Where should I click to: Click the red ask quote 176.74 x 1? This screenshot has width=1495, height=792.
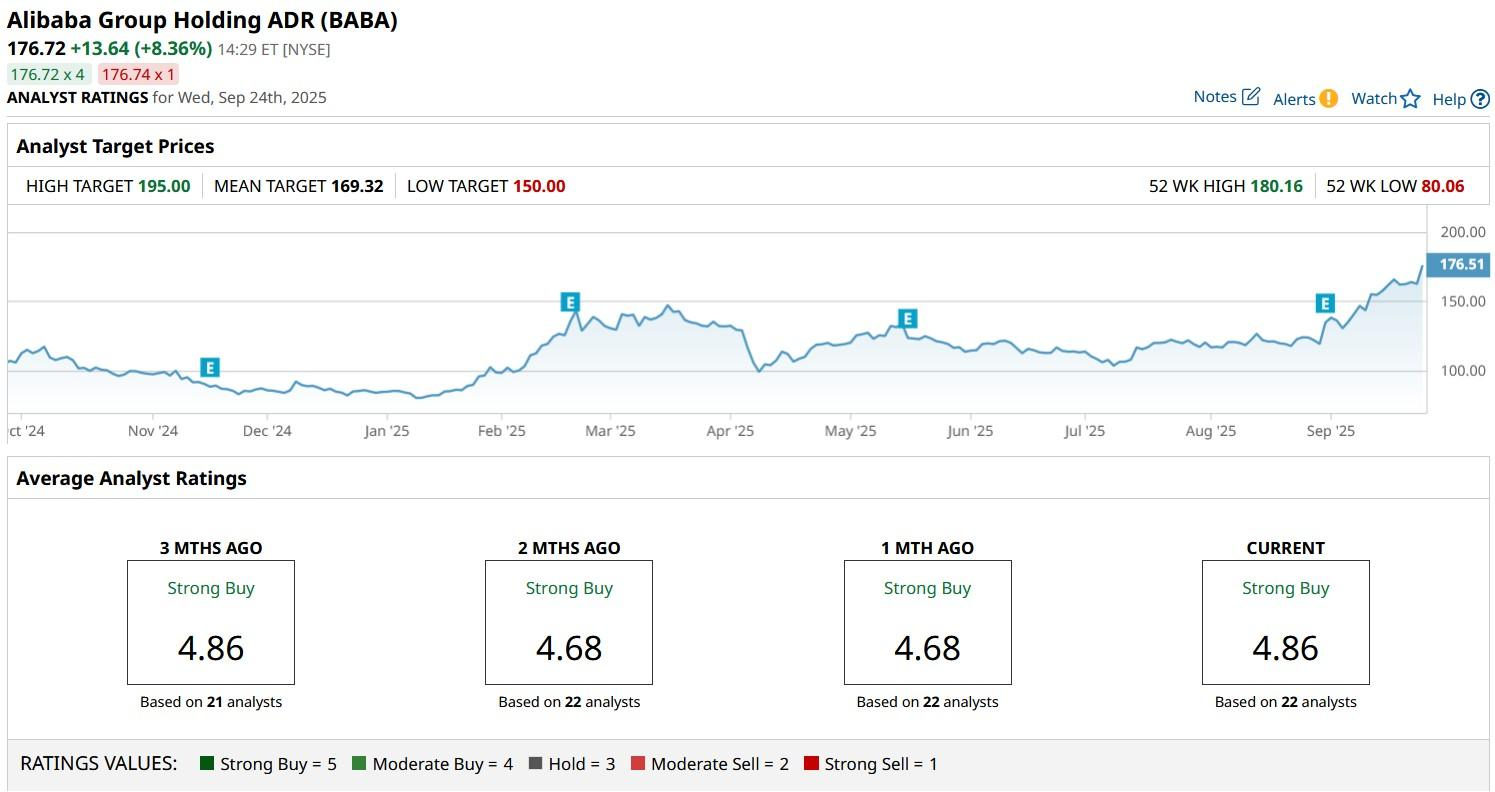click(138, 74)
